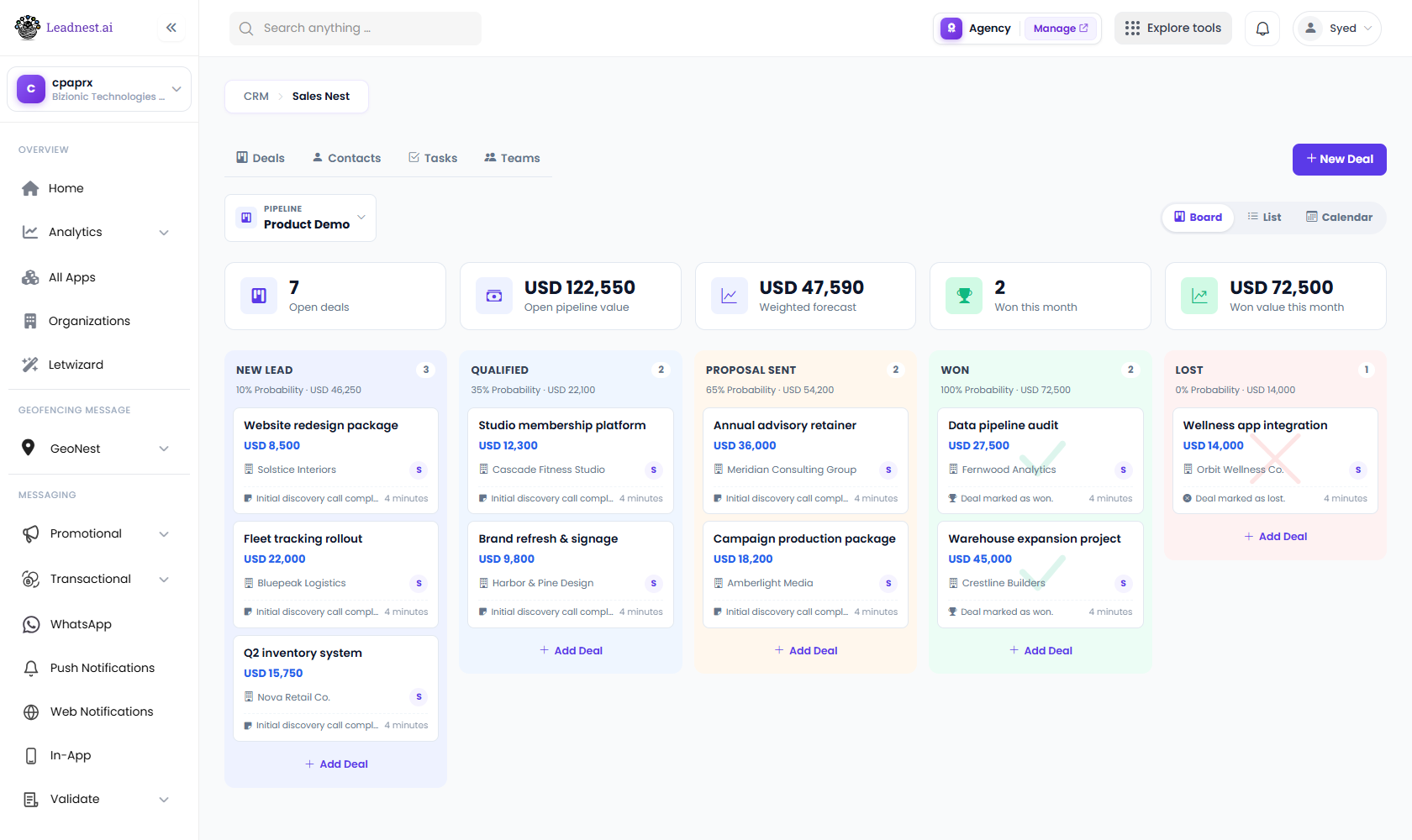The image size is (1412, 840).
Task: Click the Syed user avatar icon
Action: tap(1310, 28)
